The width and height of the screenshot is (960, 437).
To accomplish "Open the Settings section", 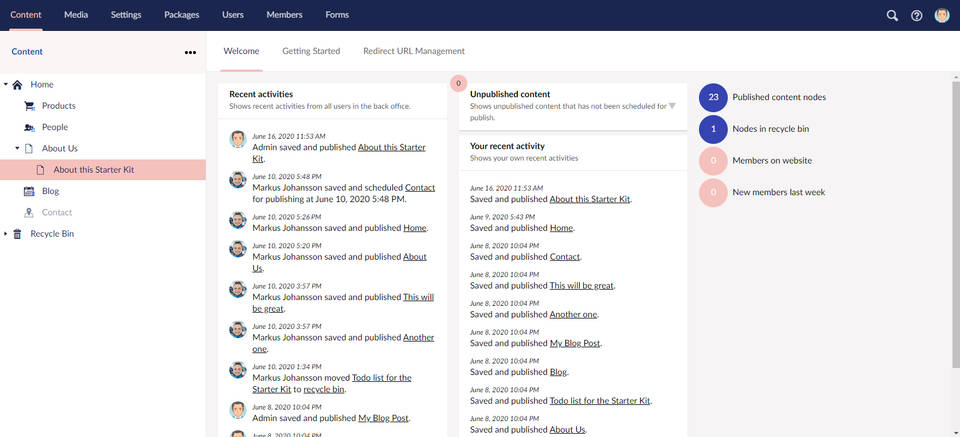I will tap(126, 15).
